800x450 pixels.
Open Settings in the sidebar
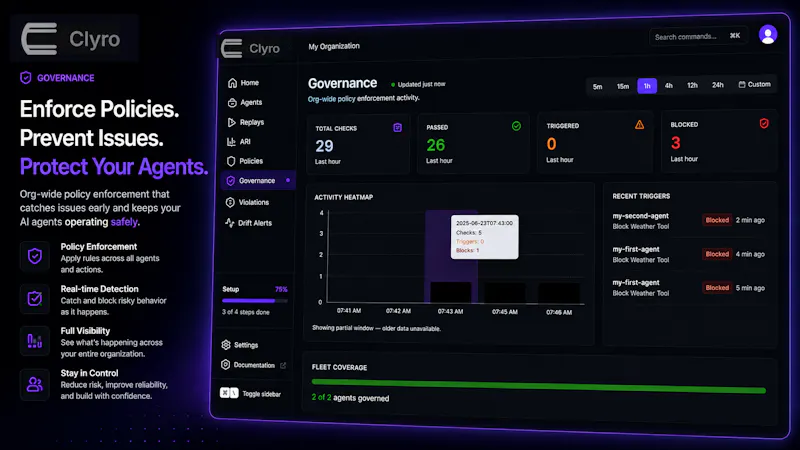(x=240, y=345)
